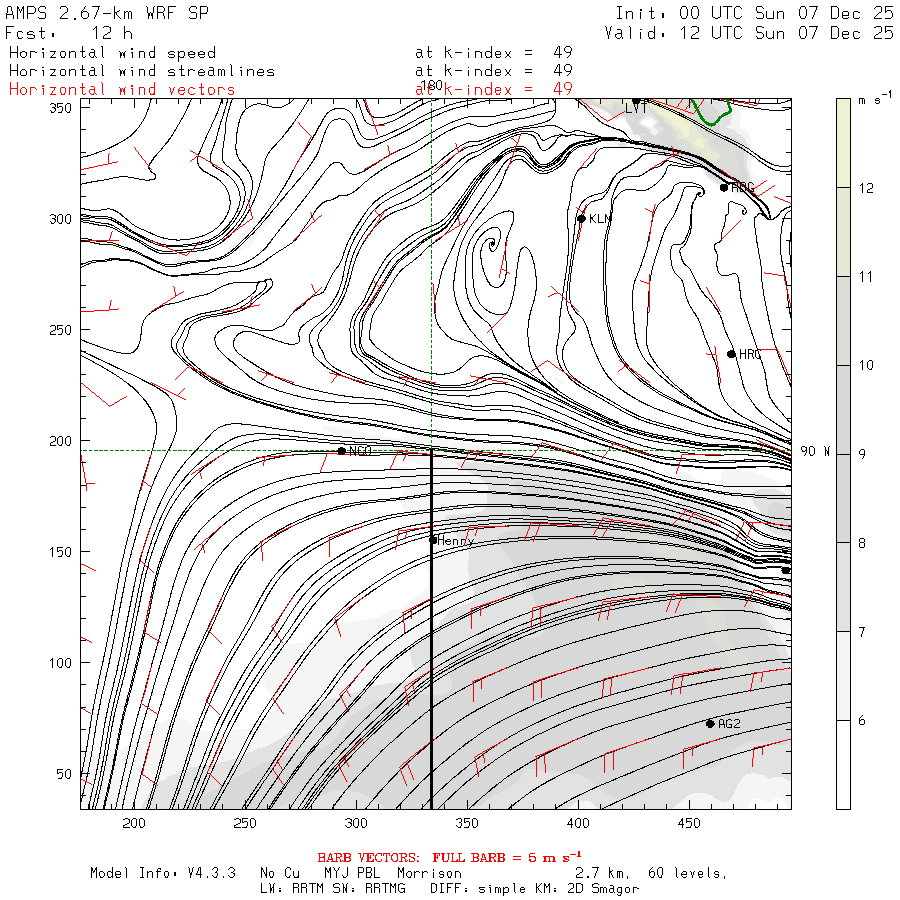This screenshot has height=900, width=900.
Task: Click the 'Morrison' microphysics text
Action: pyautogui.click(x=429, y=873)
